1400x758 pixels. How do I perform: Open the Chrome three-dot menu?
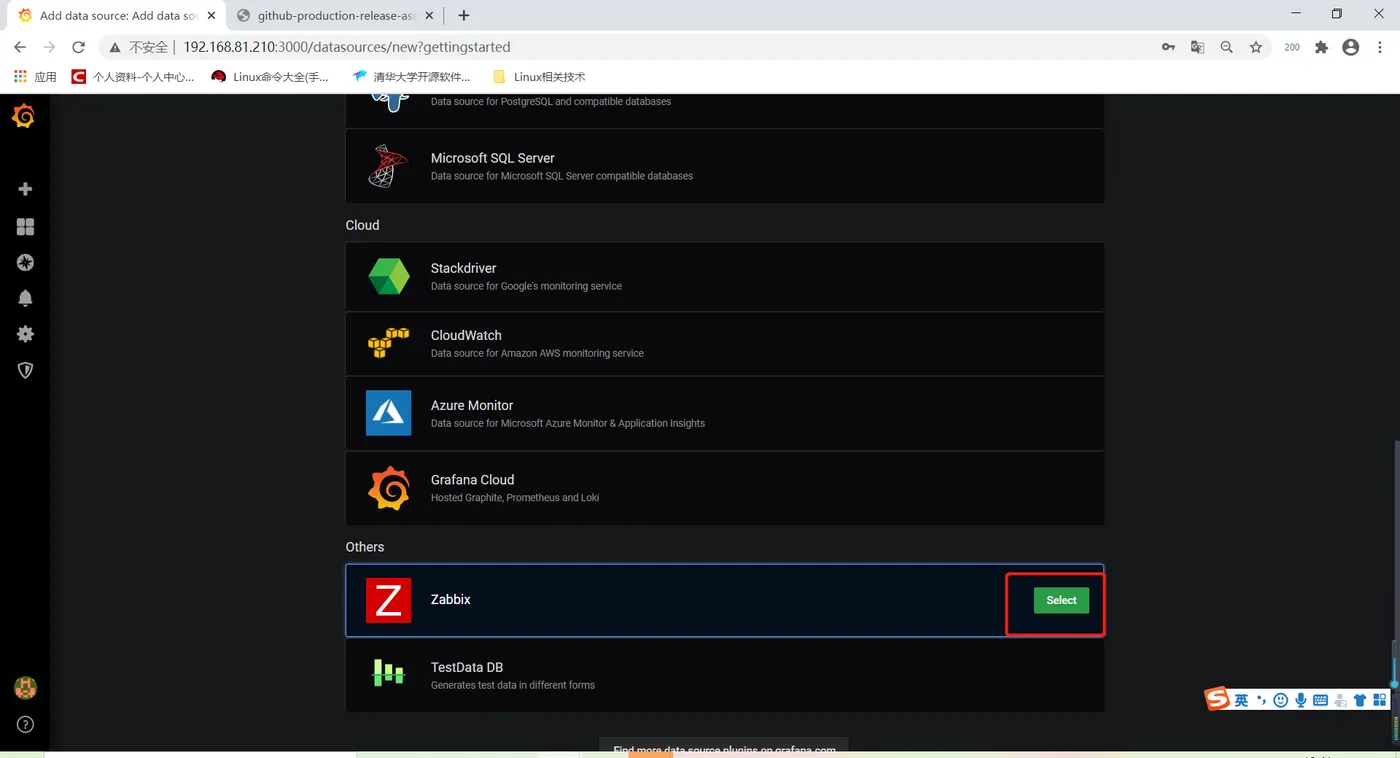click(1381, 47)
